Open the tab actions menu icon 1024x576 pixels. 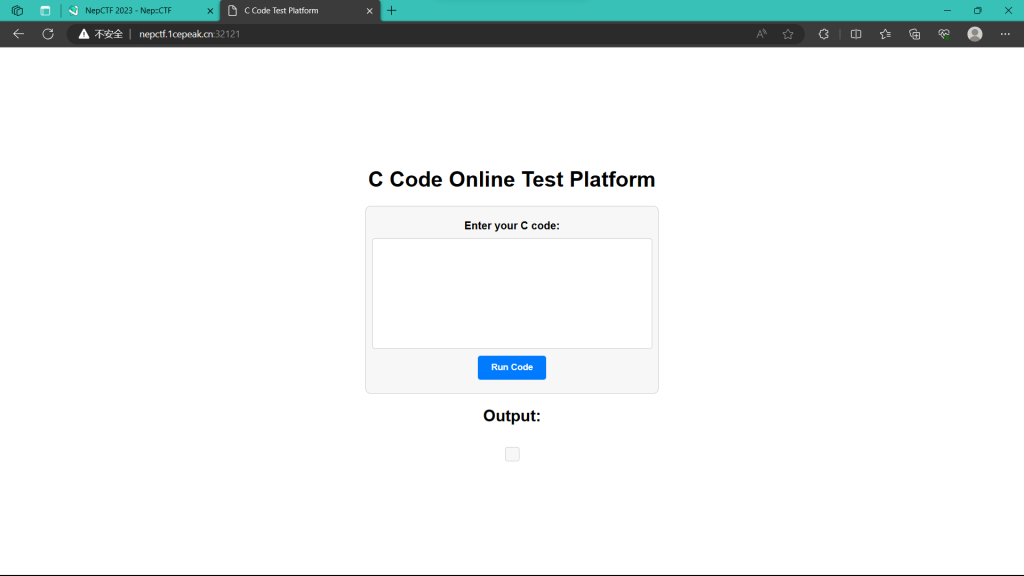[x=45, y=10]
